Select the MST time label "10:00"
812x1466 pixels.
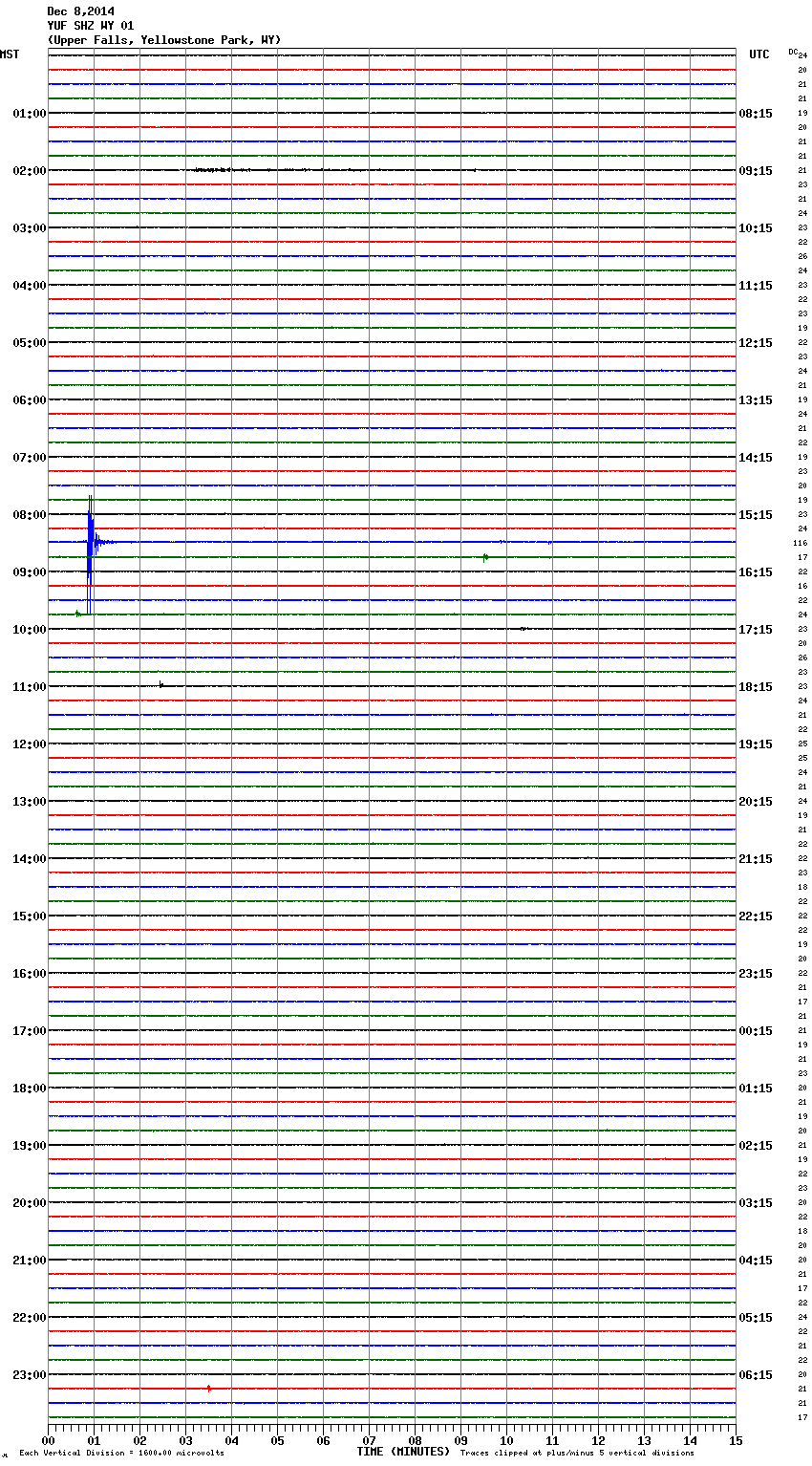[x=30, y=630]
